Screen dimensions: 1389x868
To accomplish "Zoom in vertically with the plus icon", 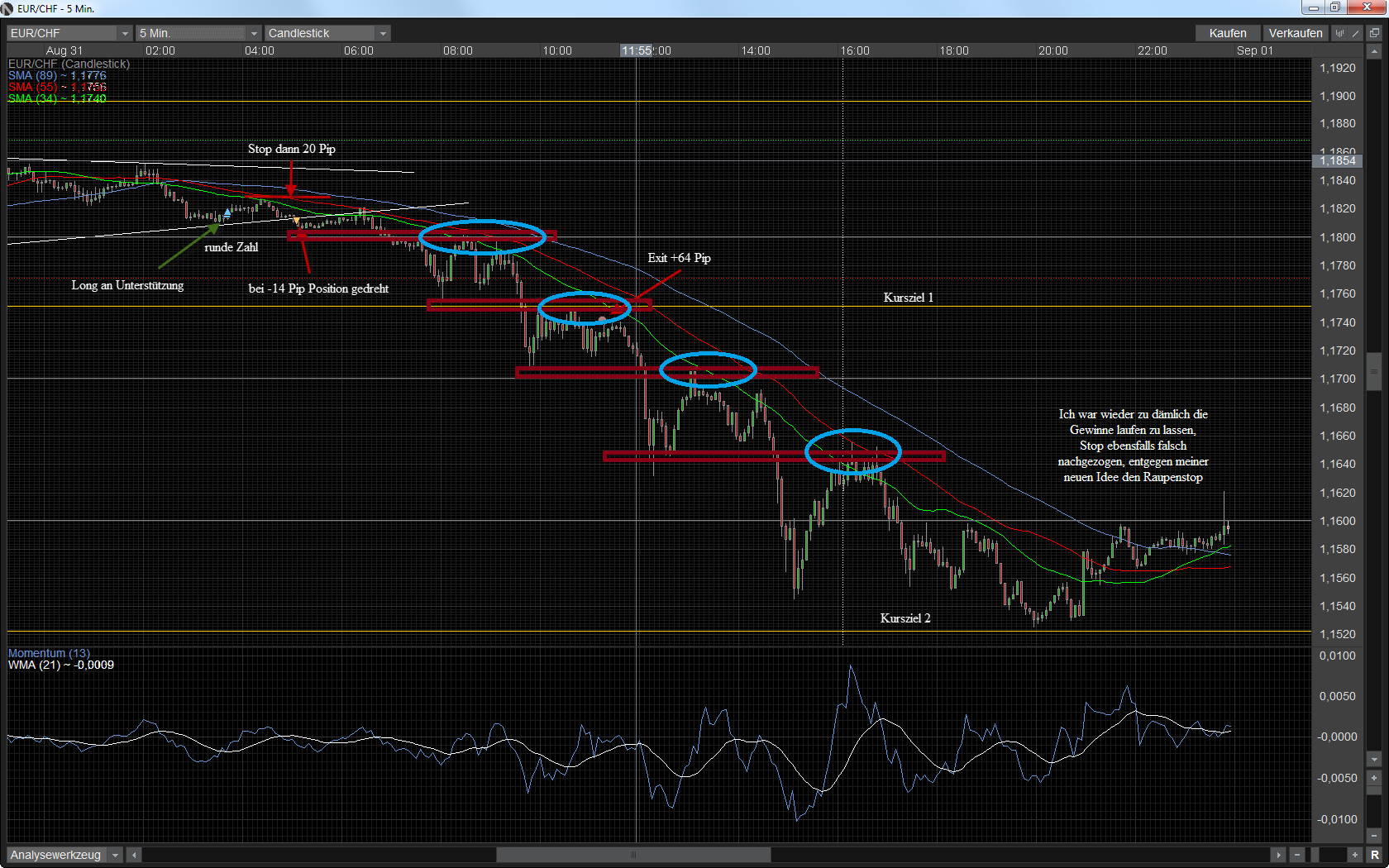I will click(1374, 778).
